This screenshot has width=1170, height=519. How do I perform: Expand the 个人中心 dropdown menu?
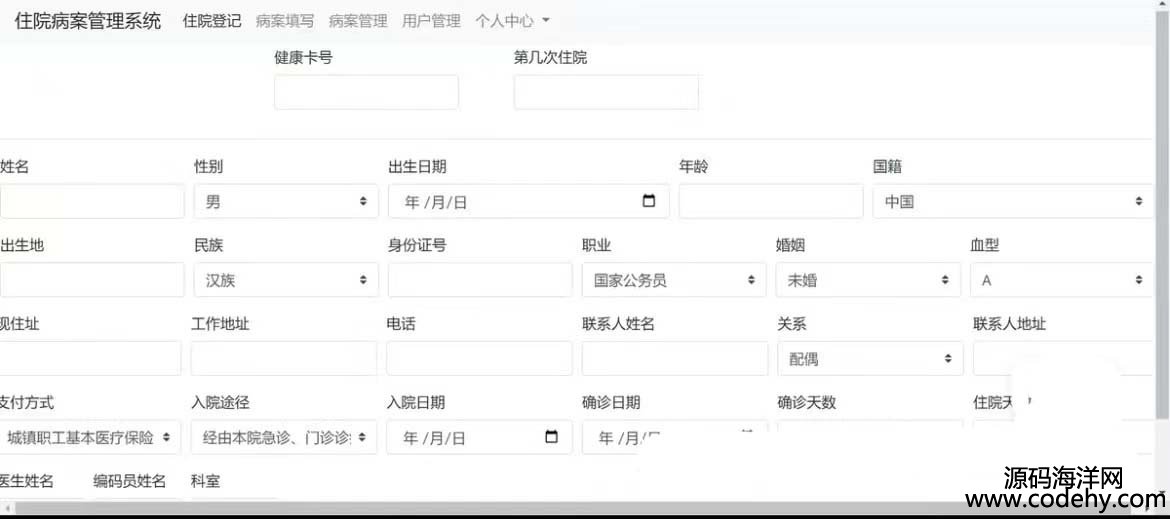(x=512, y=21)
